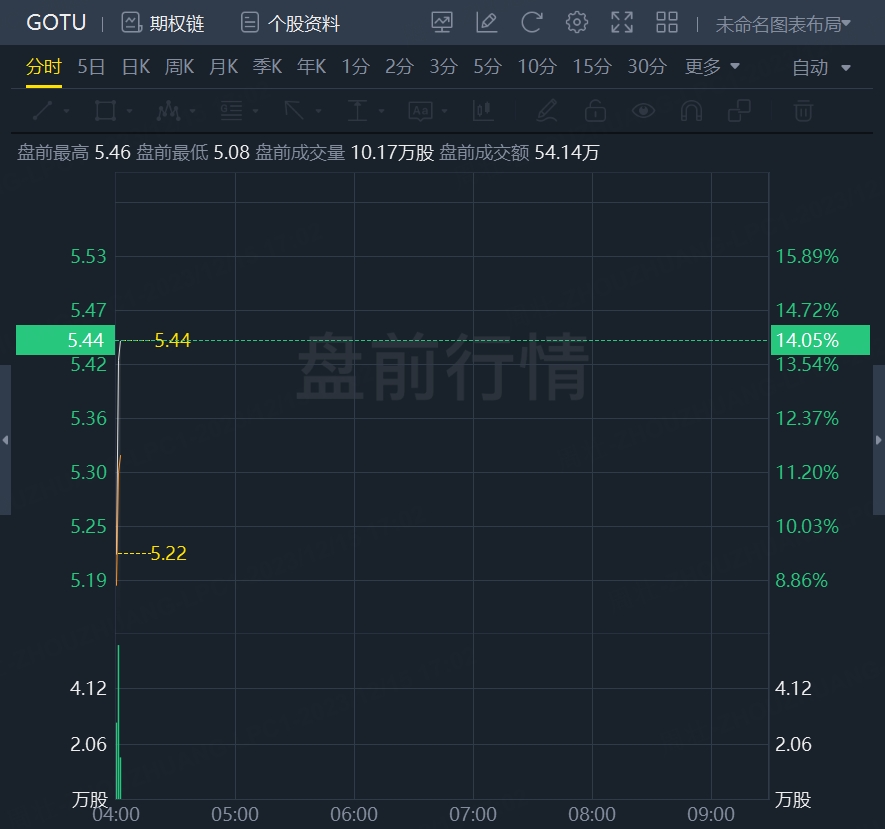Click the 盘前最低 5.08 value

click(x=231, y=152)
